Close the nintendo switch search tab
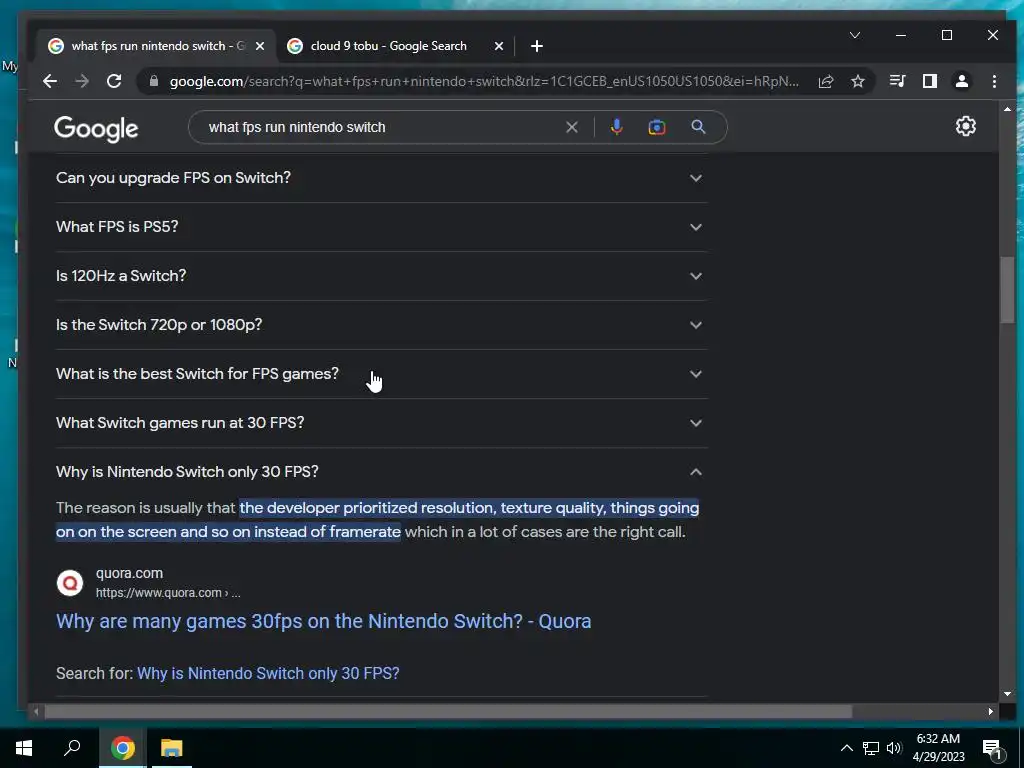This screenshot has height=768, width=1024. tap(260, 46)
